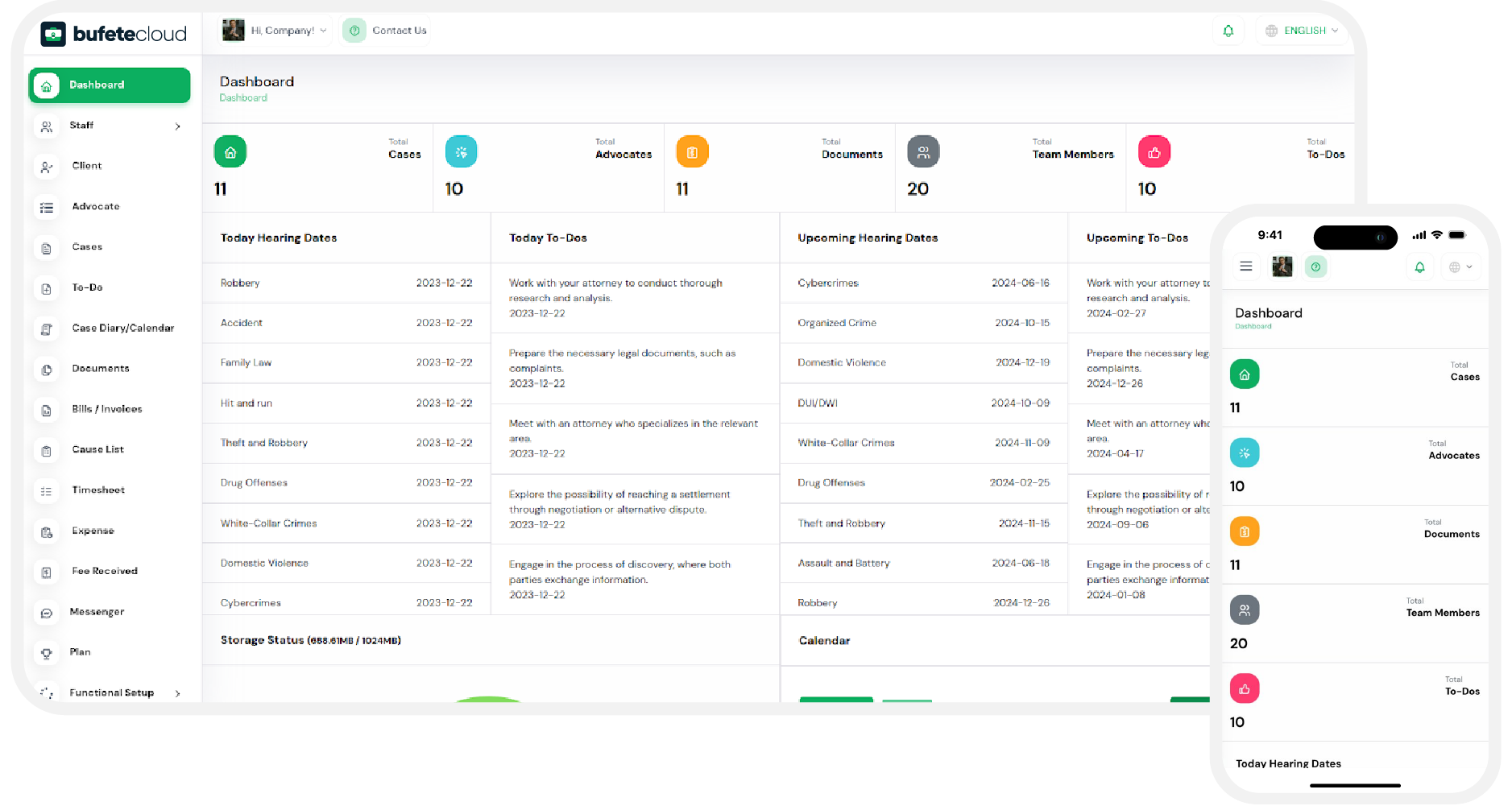Click Team Members icon on phone preview
The image size is (1512, 806).
(1245, 610)
